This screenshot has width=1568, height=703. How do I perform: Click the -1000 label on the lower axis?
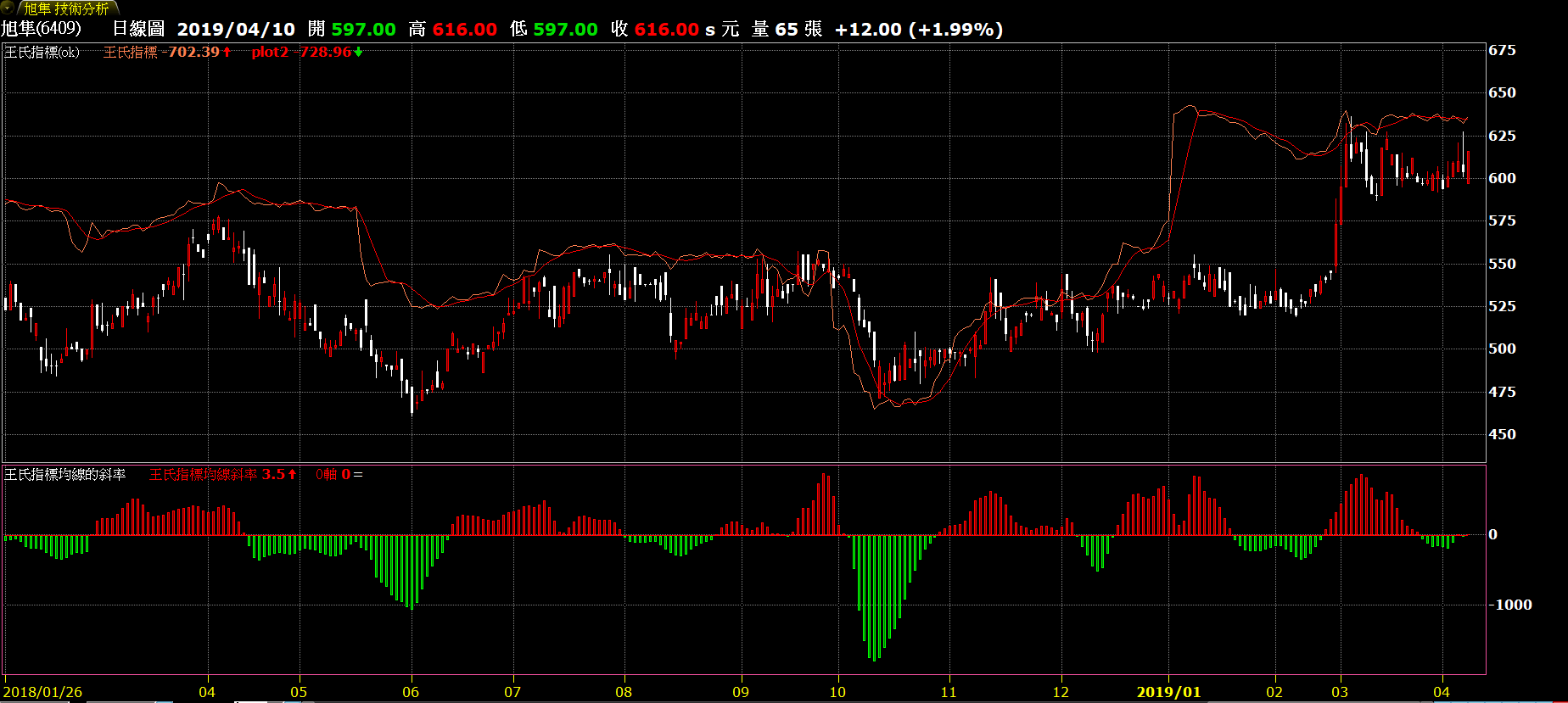[1510, 605]
